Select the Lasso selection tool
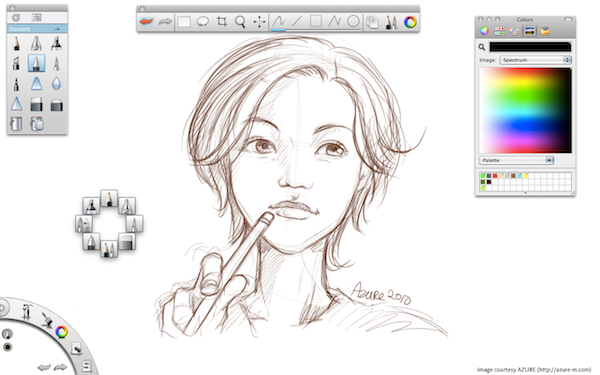 (202, 22)
